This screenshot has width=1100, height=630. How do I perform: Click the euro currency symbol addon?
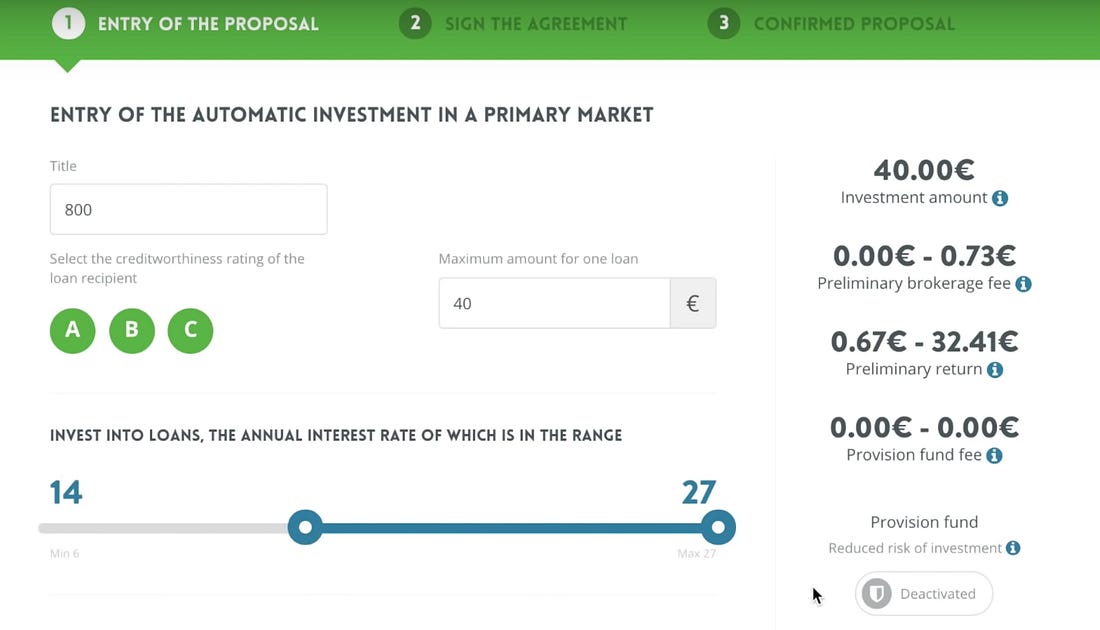(x=692, y=303)
